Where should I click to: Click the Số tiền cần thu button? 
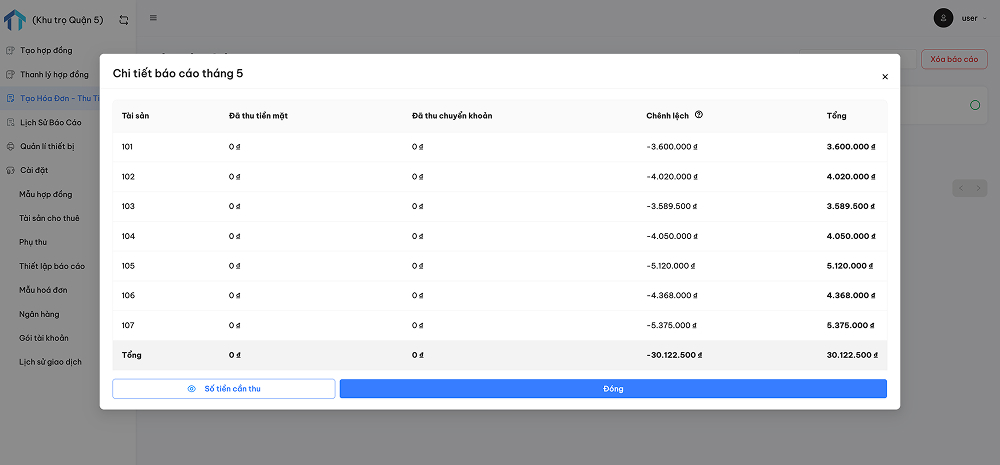[224, 388]
